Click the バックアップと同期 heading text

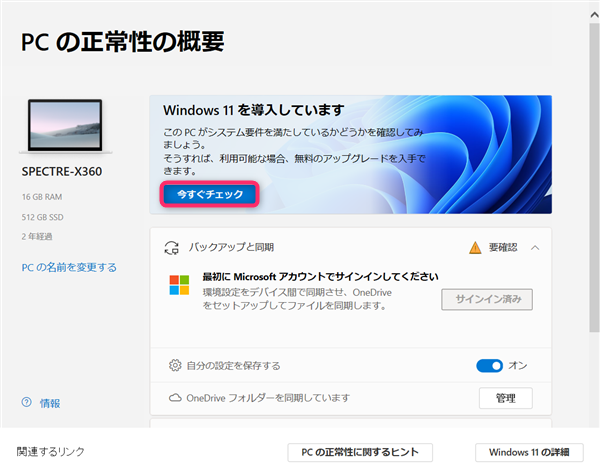231,247
